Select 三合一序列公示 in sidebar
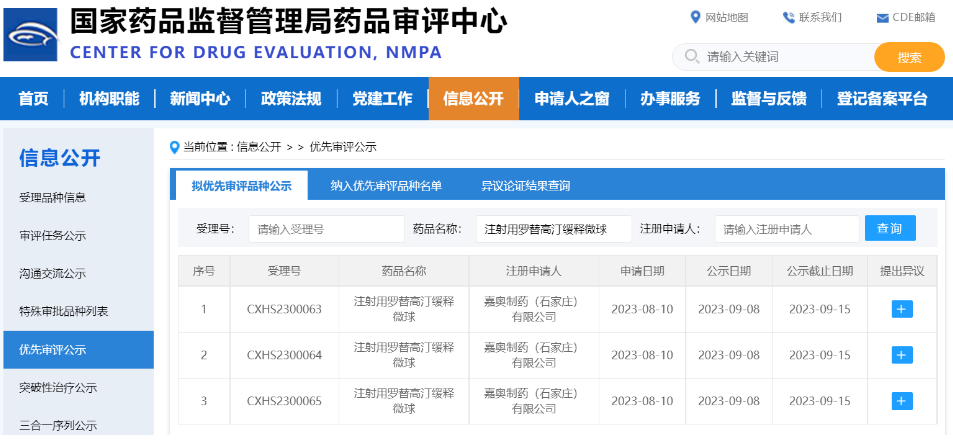The image size is (953, 445). (58, 426)
